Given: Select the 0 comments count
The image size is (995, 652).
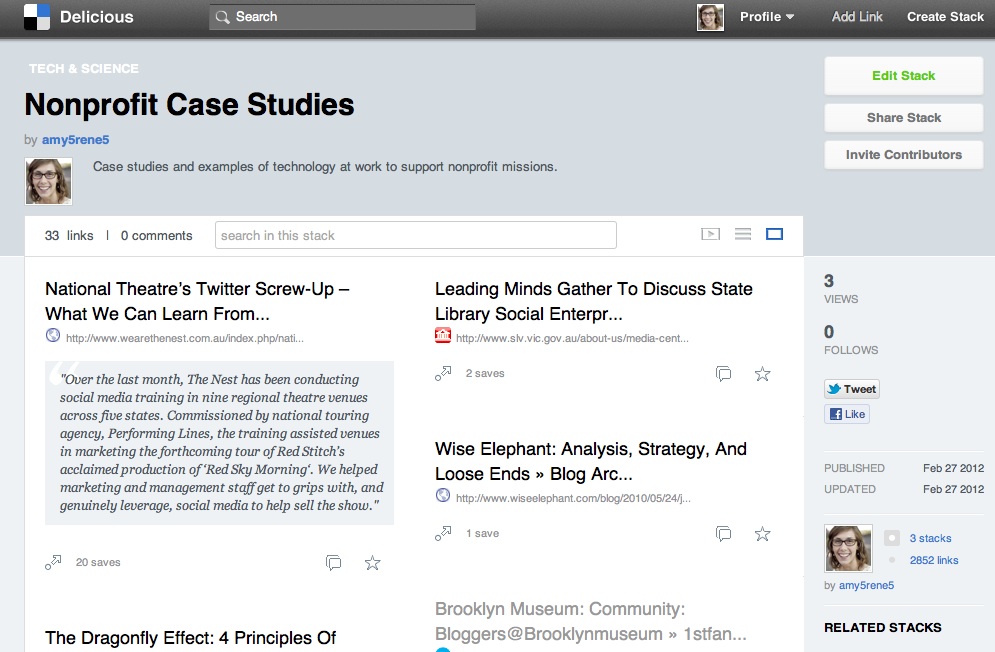Looking at the screenshot, I should [156, 236].
